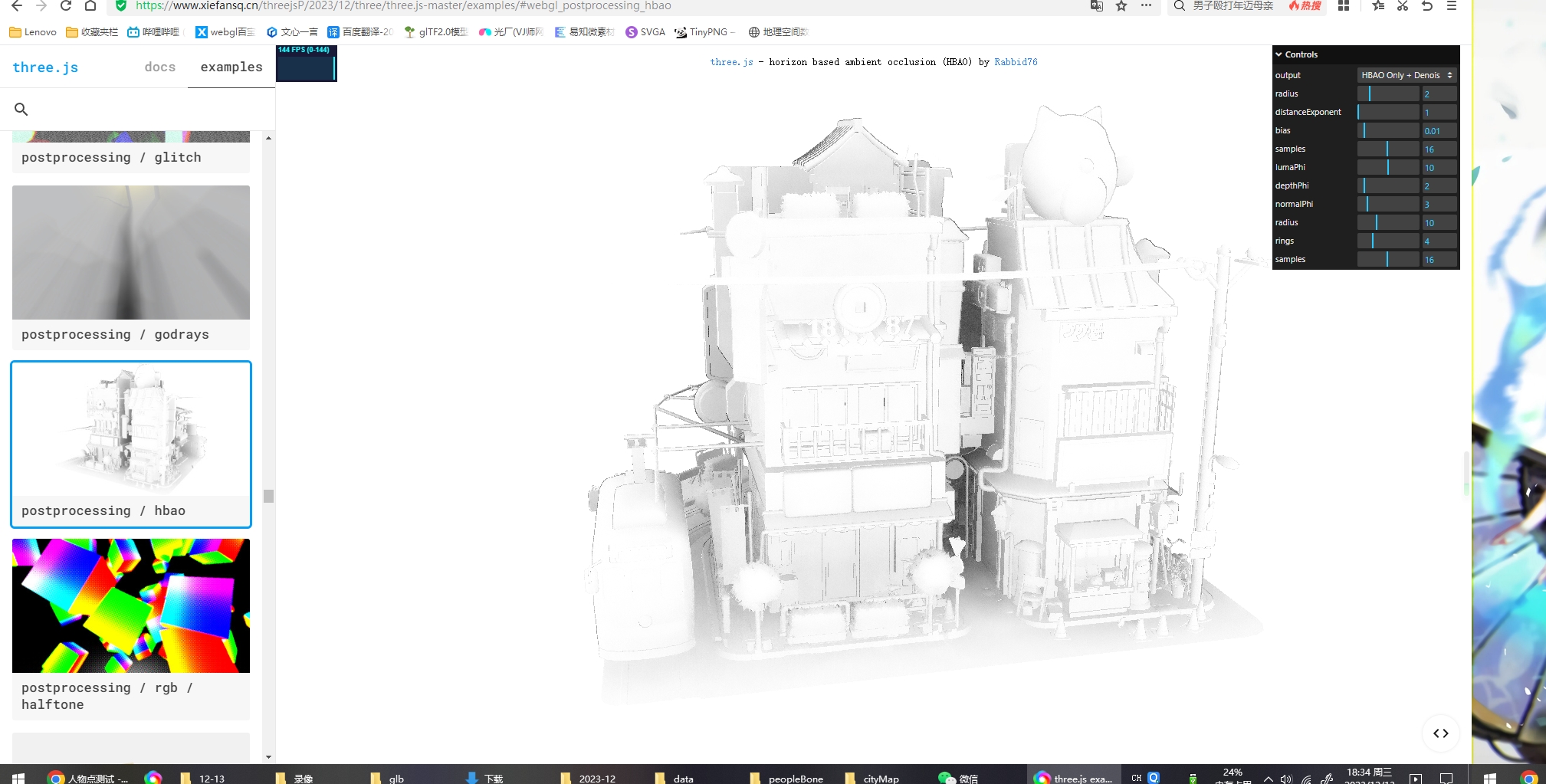
Task: Click the postprocessing / hbao thumbnail
Action: [x=131, y=429]
